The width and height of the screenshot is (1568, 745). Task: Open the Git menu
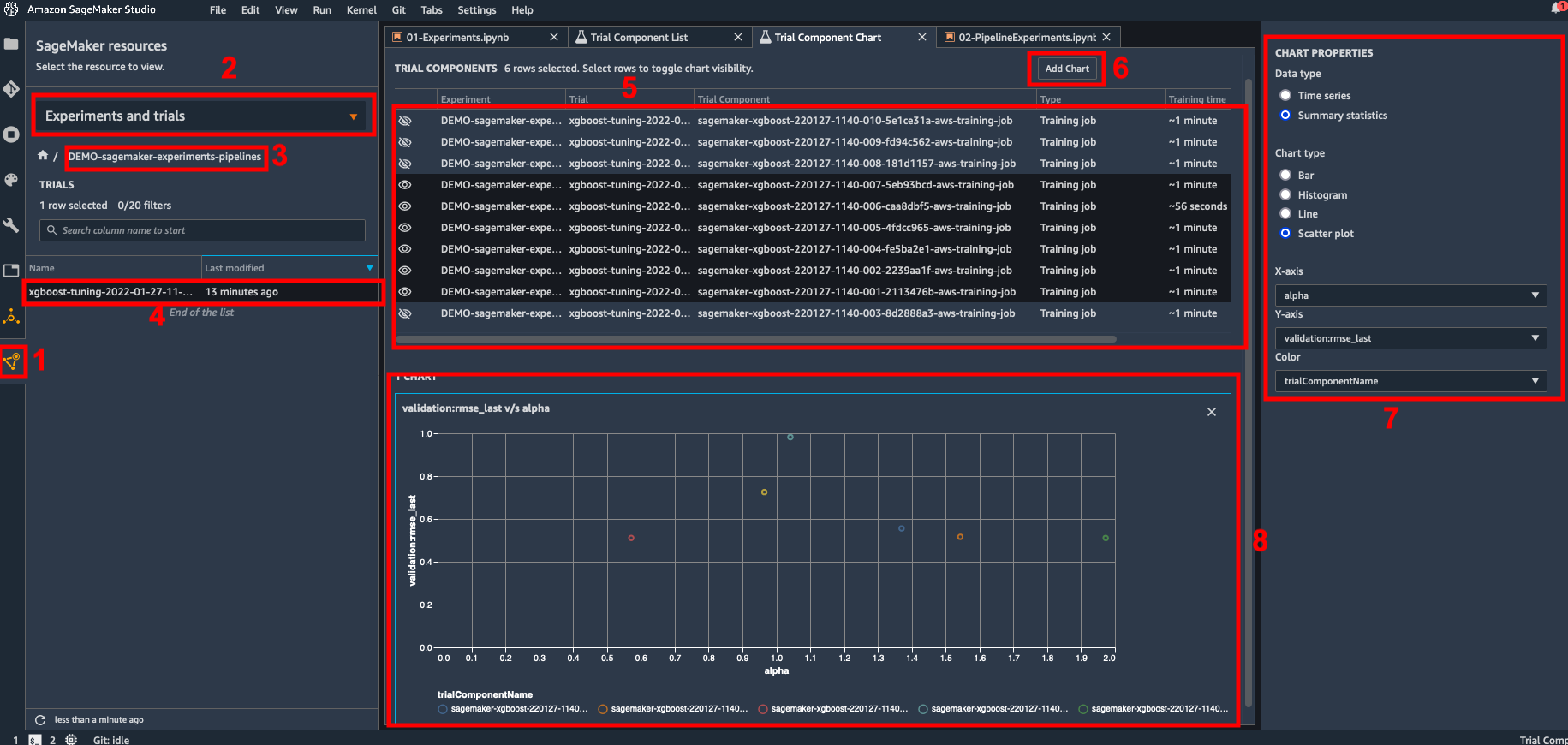(x=399, y=10)
